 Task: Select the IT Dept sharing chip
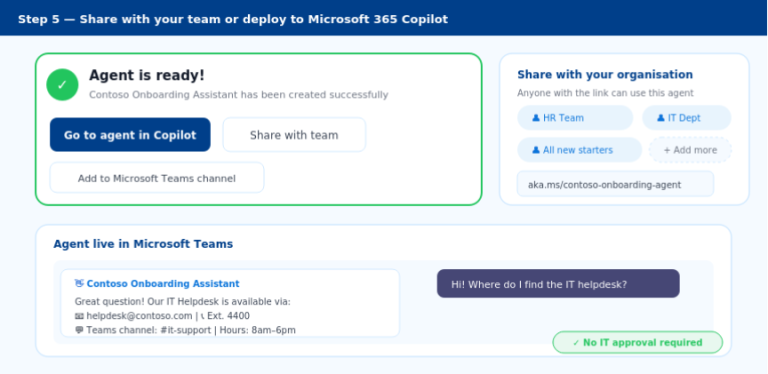[x=687, y=118]
